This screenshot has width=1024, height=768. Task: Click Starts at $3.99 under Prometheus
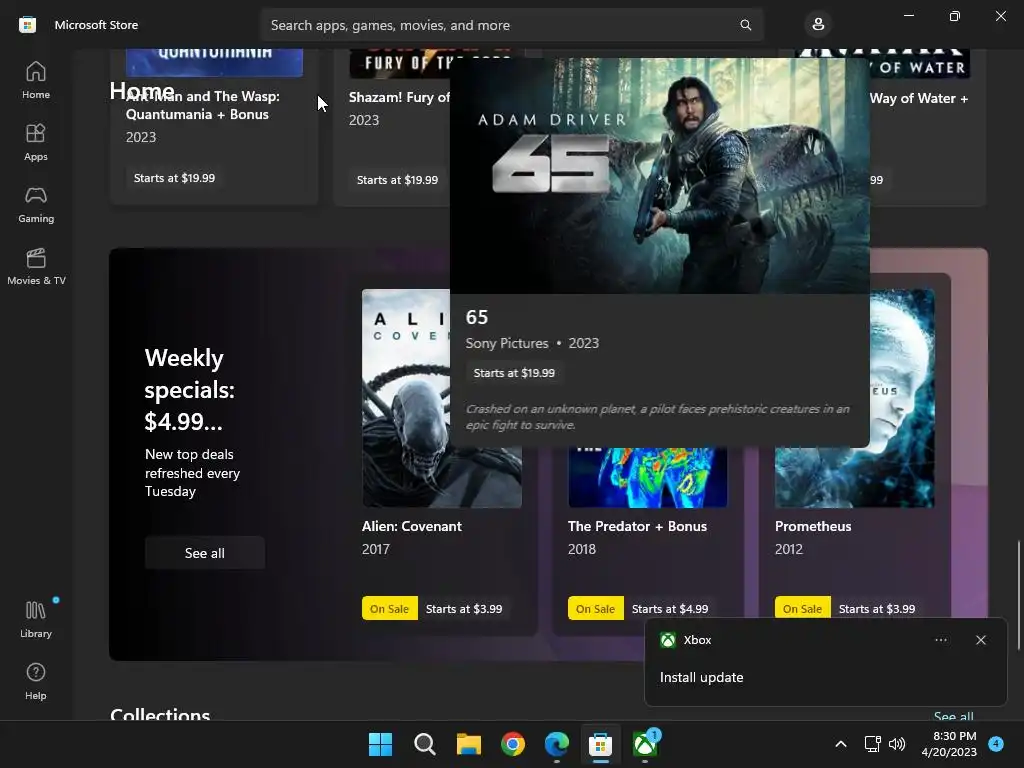click(x=876, y=609)
